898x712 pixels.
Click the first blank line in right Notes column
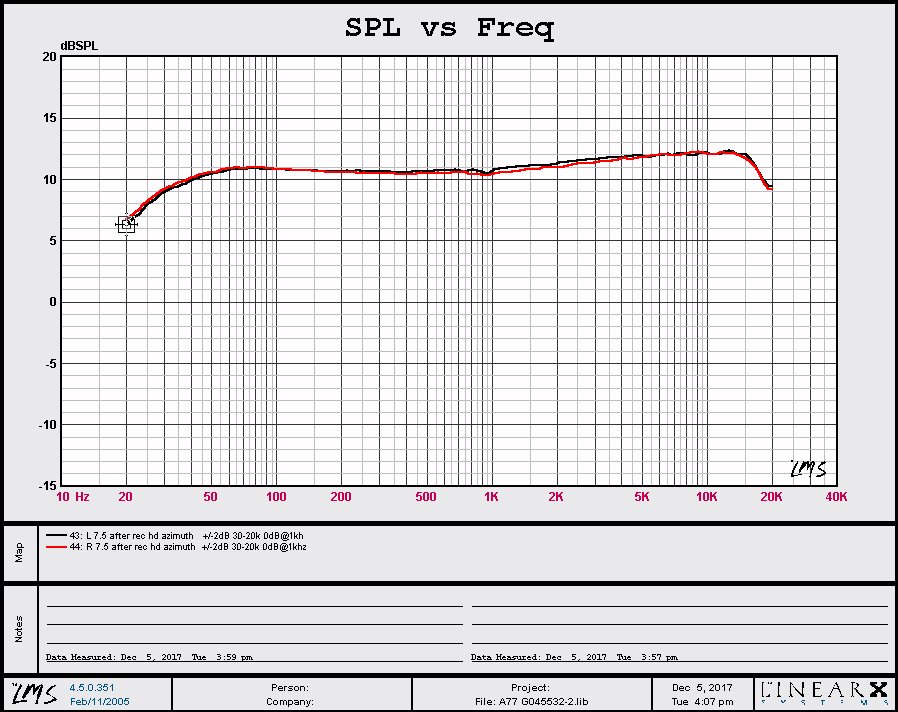(679, 605)
